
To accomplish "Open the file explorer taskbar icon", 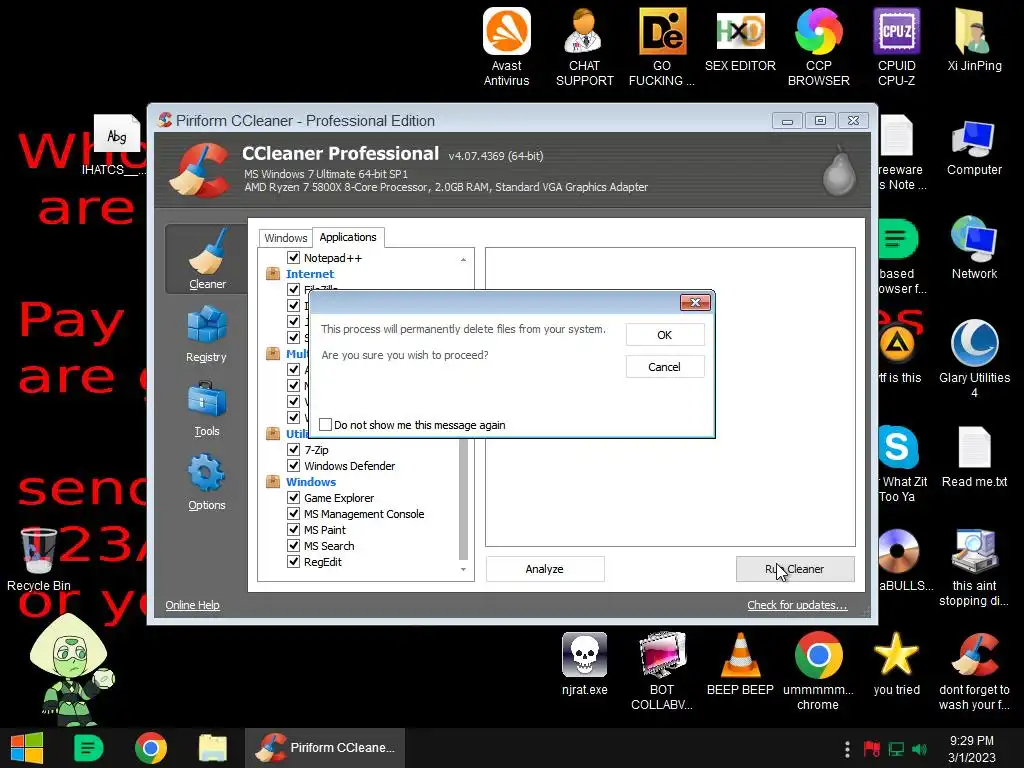I will pyautogui.click(x=213, y=748).
